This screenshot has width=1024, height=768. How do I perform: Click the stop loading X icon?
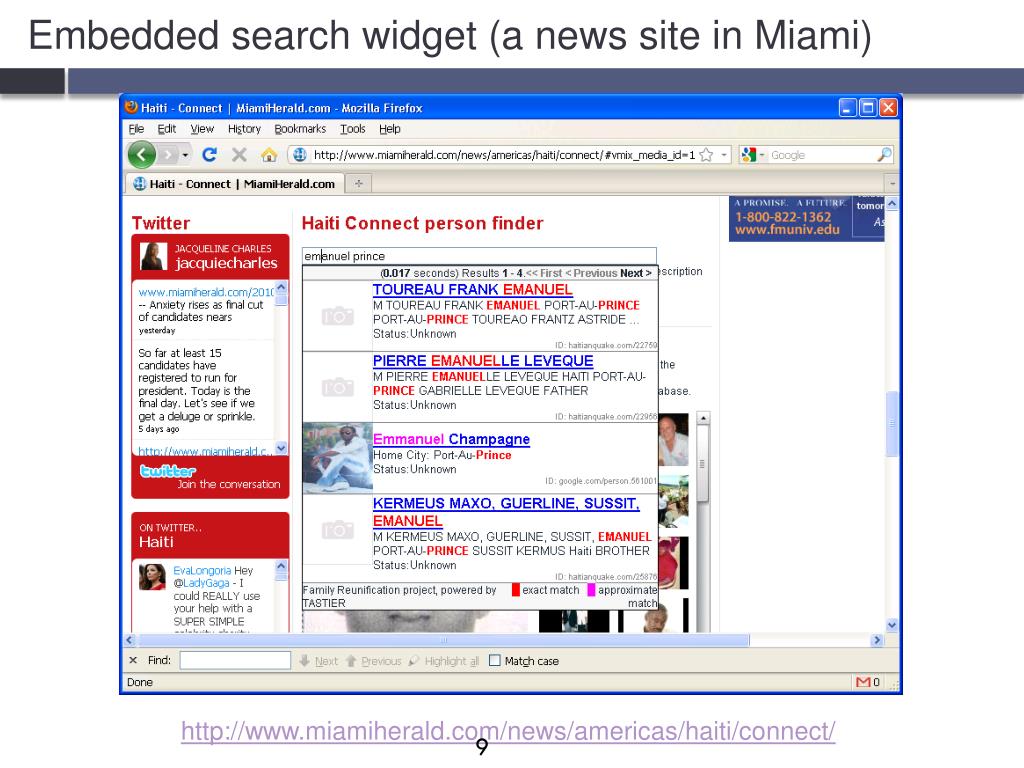point(239,155)
